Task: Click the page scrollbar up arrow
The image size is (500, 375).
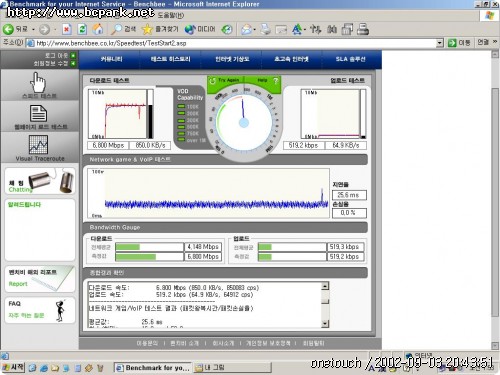Action: click(x=495, y=55)
